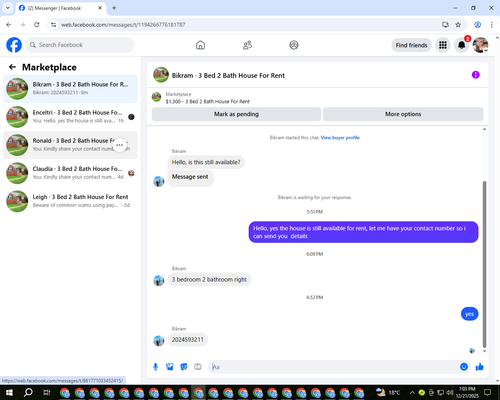Open Windows Task View
Image resolution: width=500 pixels, height=400 pixels.
47,392
